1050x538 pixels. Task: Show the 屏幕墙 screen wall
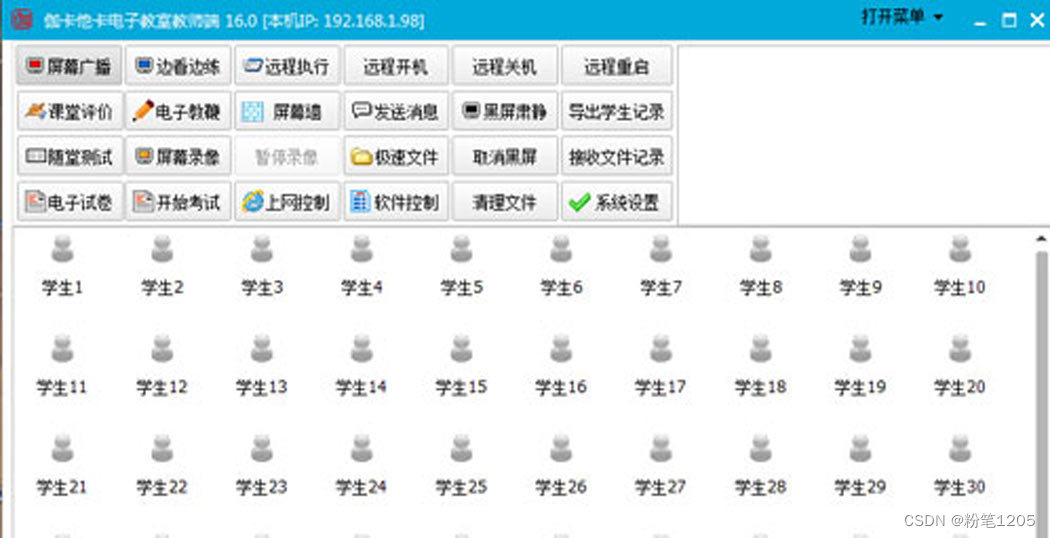[x=287, y=111]
